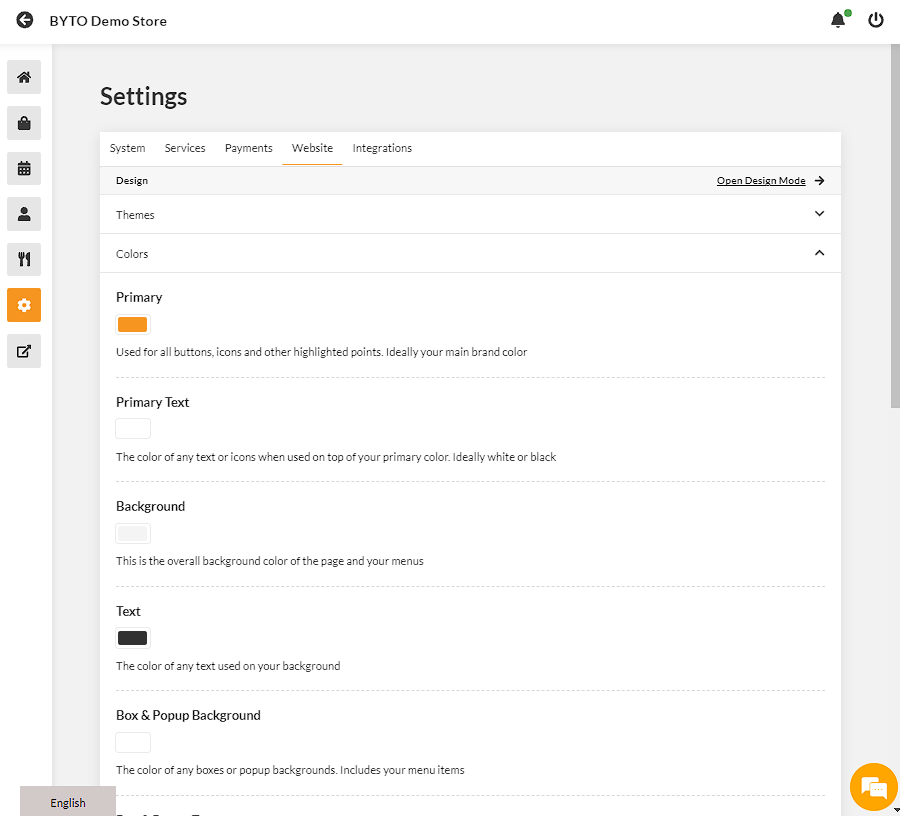Open the notifications bell
The width and height of the screenshot is (900, 816).
point(838,21)
